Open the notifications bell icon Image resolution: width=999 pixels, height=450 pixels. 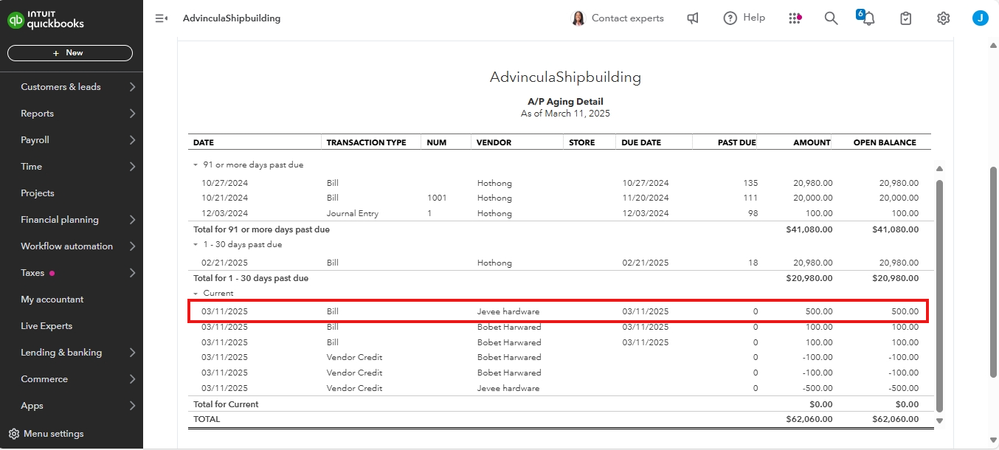[x=867, y=19]
